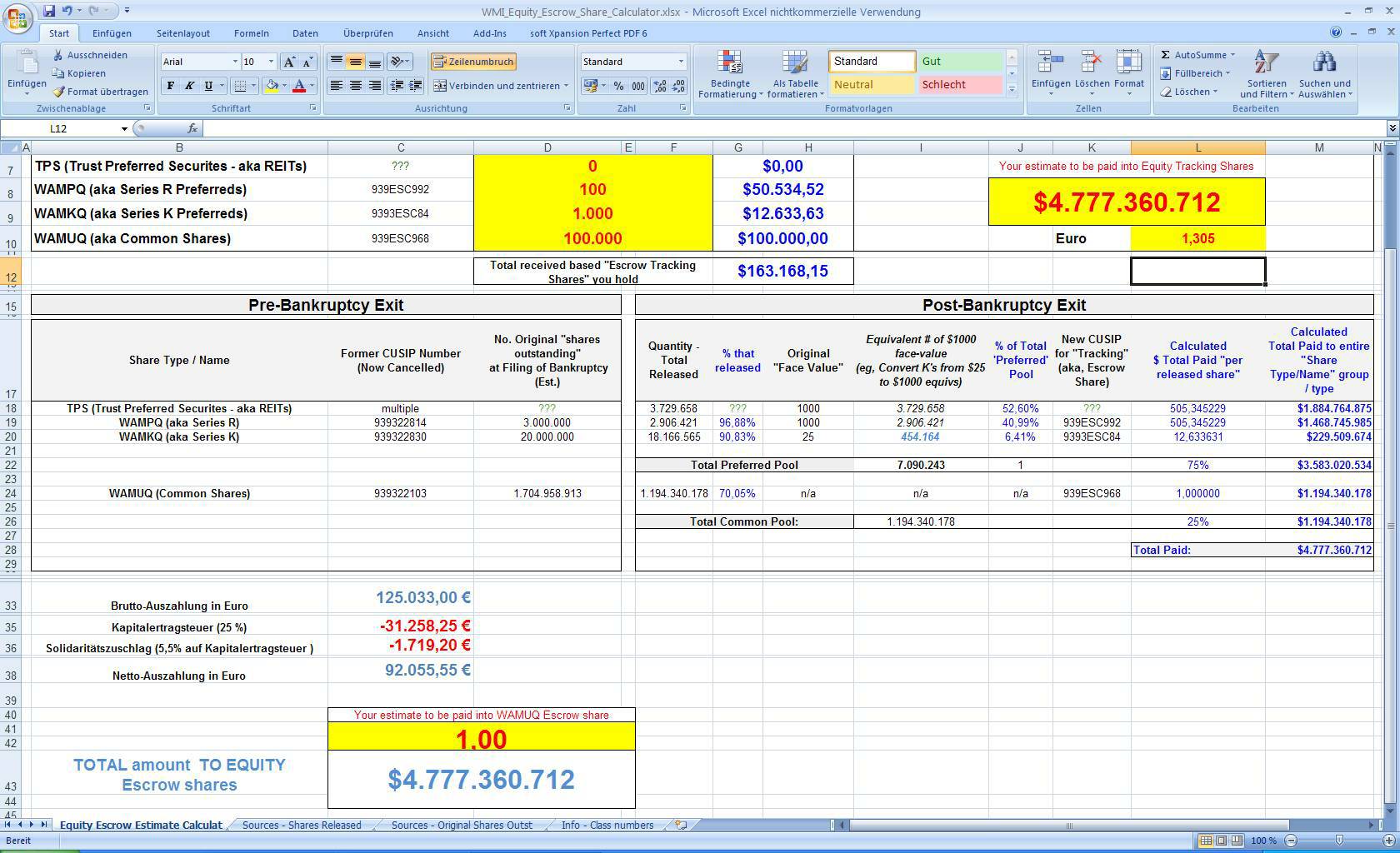Toggle italic formatting with the K button
The height and width of the screenshot is (853, 1400).
point(189,86)
